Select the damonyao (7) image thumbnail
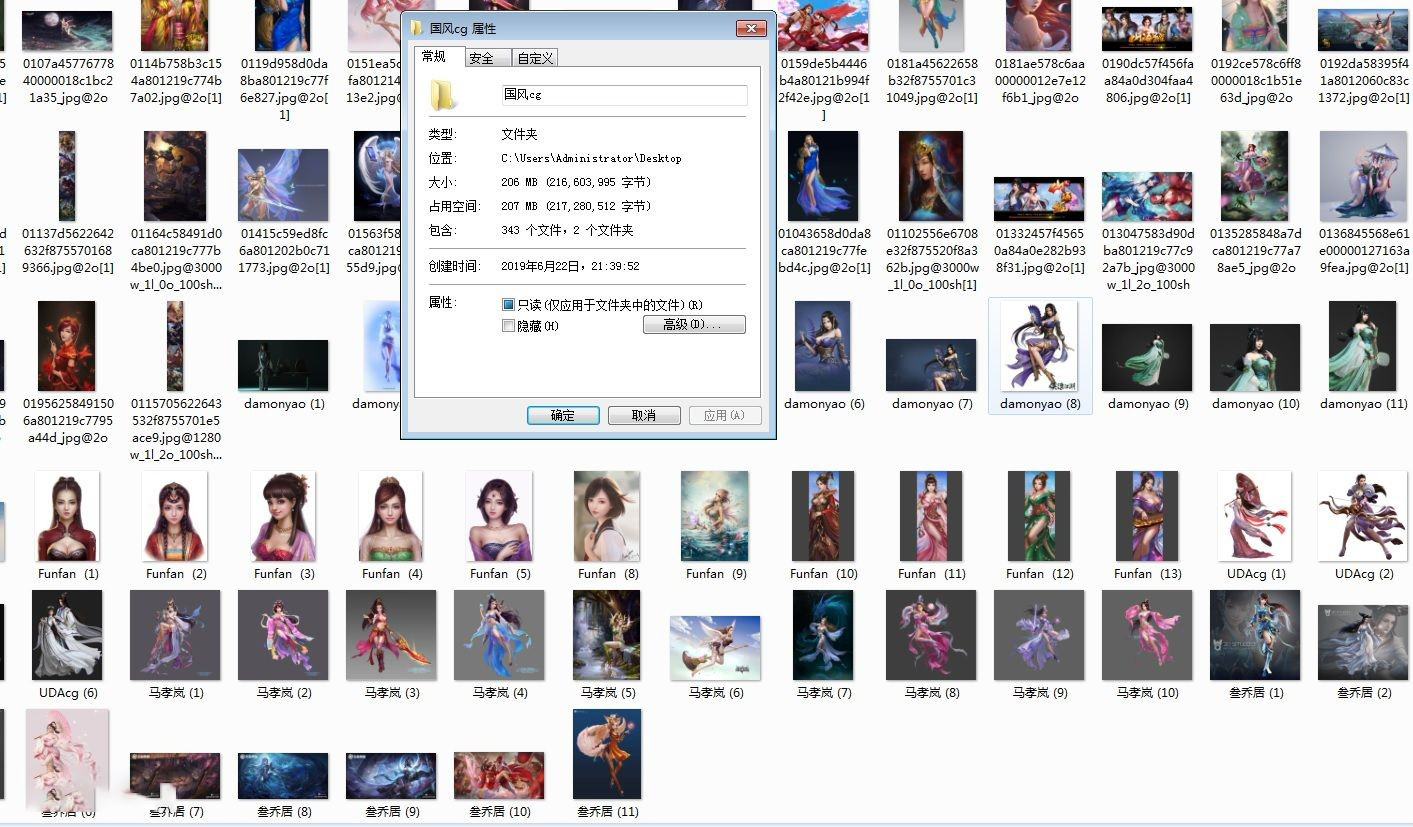Viewport: 1413px width, 827px height. 931,365
